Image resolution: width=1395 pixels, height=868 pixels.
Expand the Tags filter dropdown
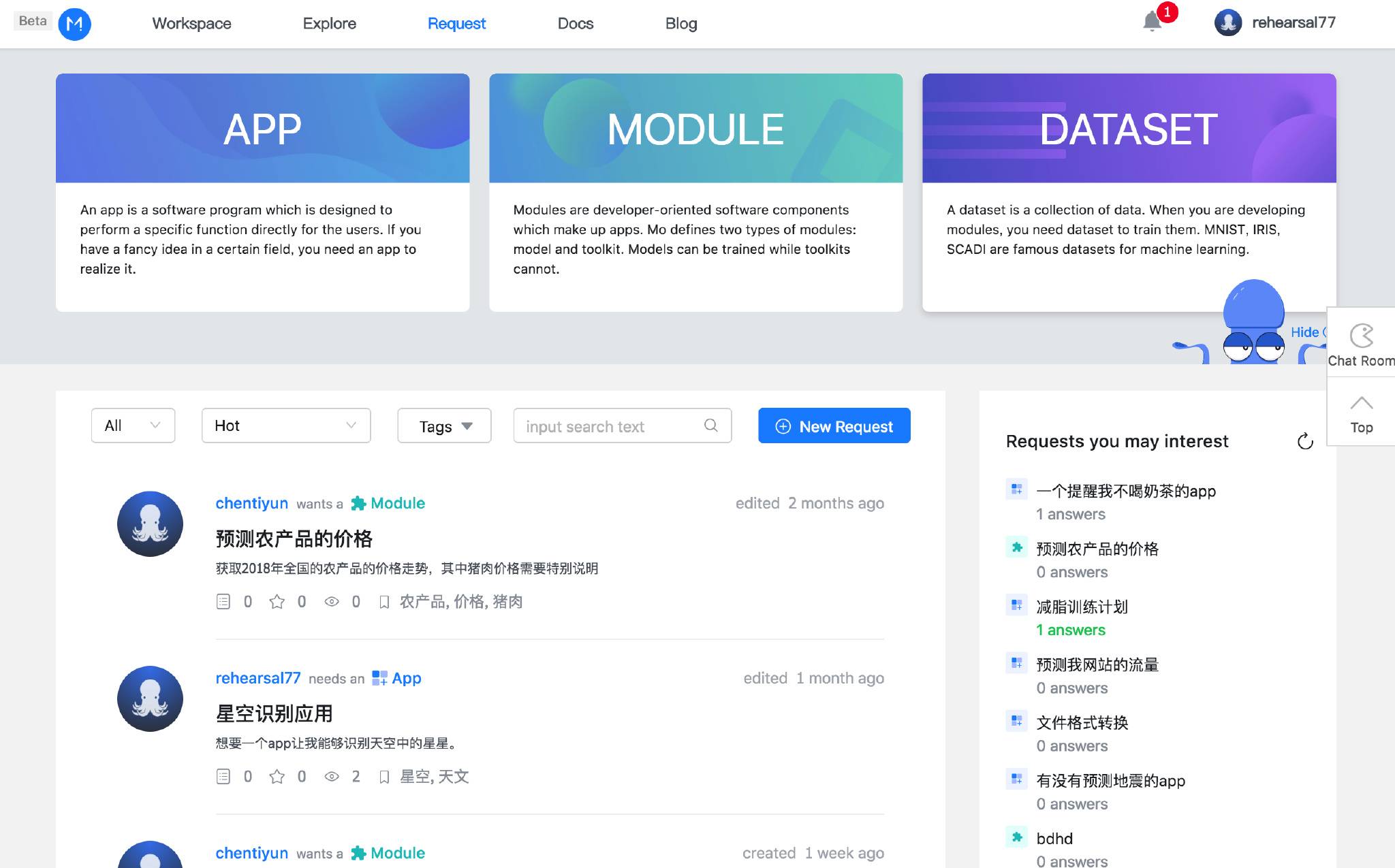[x=445, y=425]
